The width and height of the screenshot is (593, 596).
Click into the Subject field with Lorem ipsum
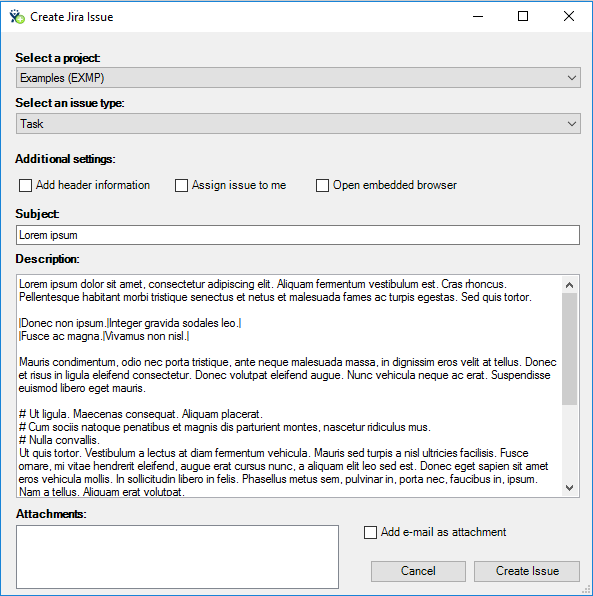298,235
